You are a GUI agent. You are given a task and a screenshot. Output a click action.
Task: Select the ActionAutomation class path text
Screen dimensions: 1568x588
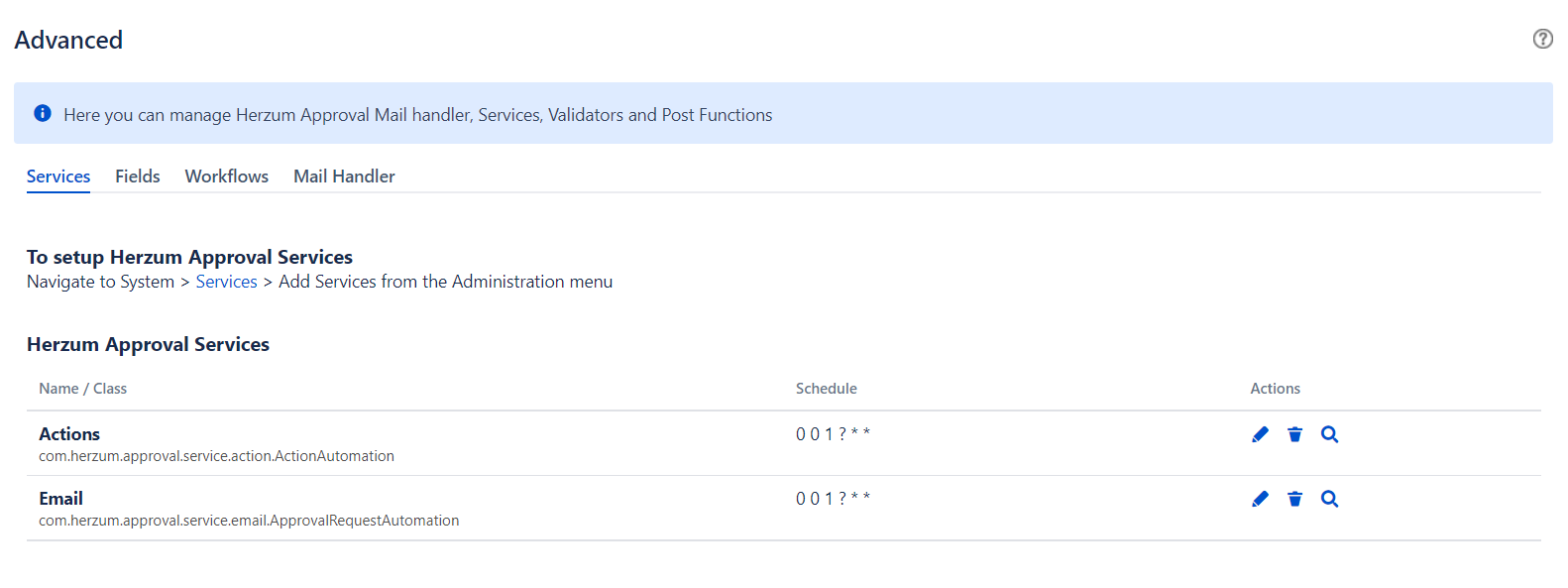(x=216, y=456)
